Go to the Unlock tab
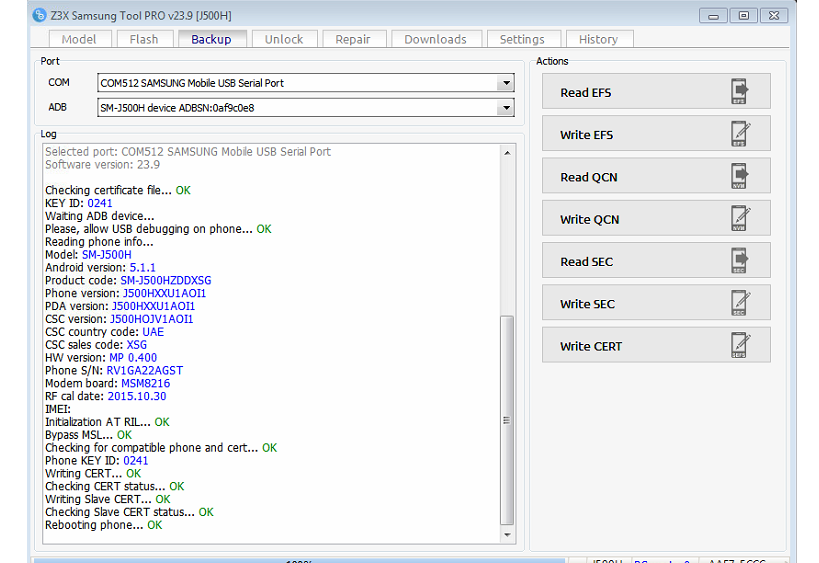 [284, 39]
